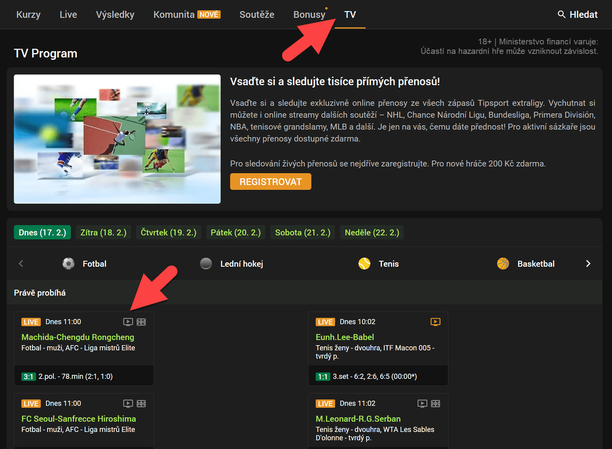Viewport: 612px width, 449px height.
Task: Click the 3:1 live score badge
Action: (28, 375)
